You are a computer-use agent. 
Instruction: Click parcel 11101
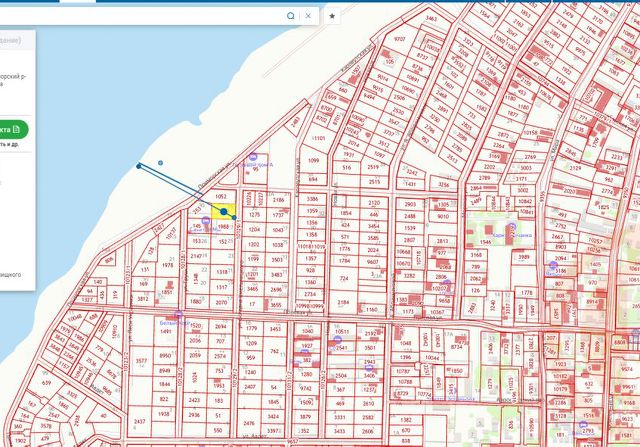318,138
